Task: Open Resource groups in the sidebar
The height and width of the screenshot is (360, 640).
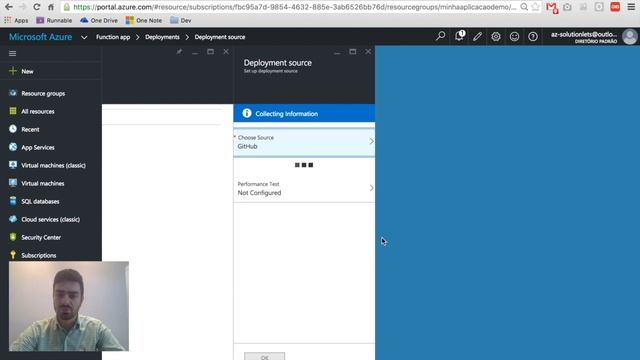Action: pos(43,93)
